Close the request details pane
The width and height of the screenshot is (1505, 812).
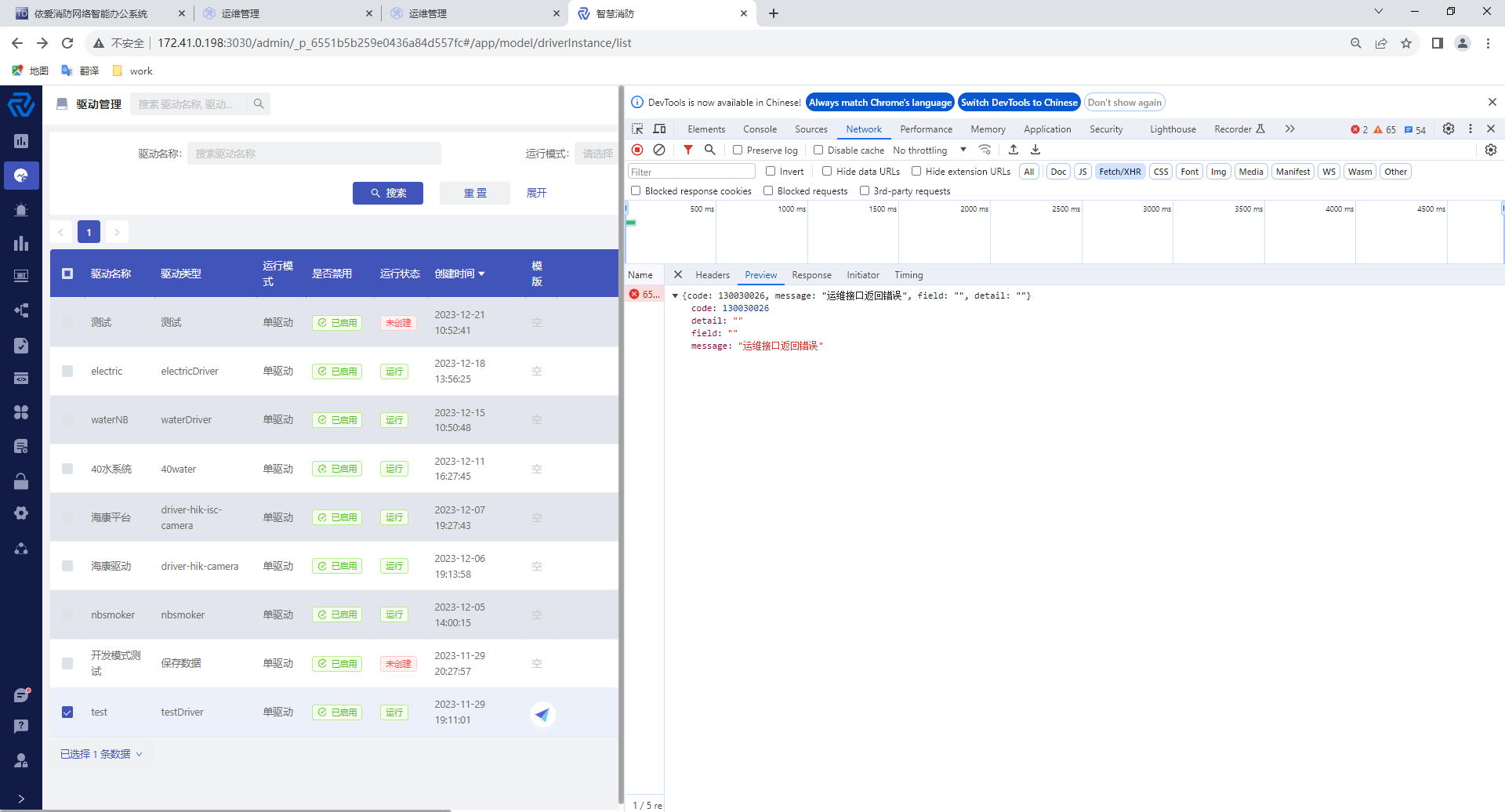click(678, 274)
